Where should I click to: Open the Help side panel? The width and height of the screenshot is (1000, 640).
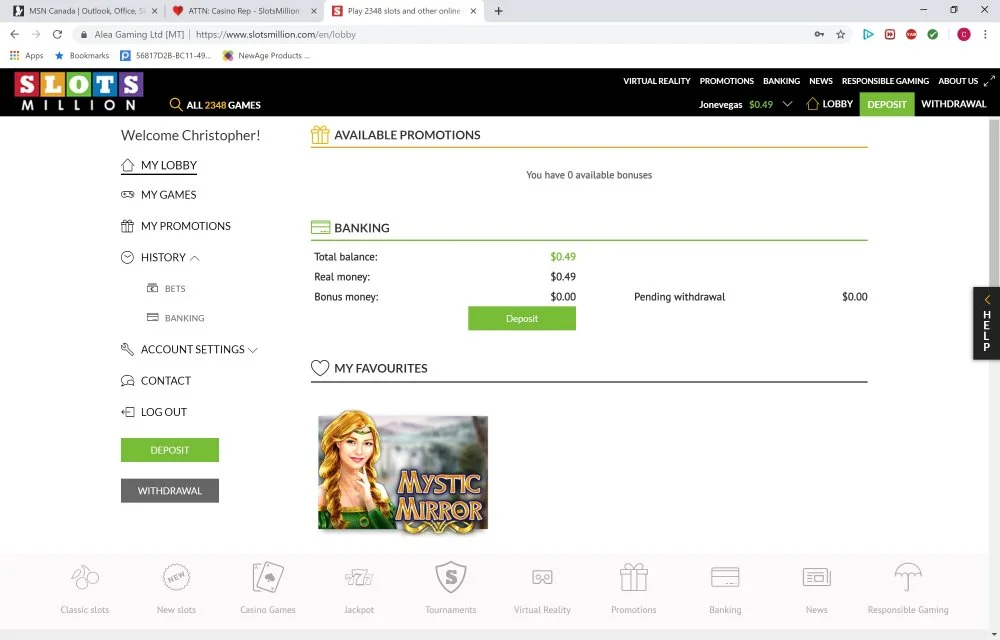click(x=986, y=324)
